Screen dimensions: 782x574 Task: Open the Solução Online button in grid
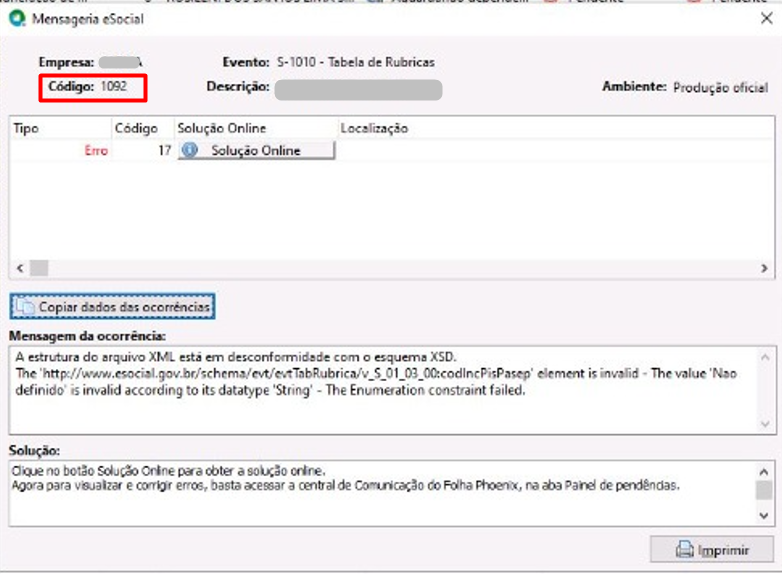point(256,150)
